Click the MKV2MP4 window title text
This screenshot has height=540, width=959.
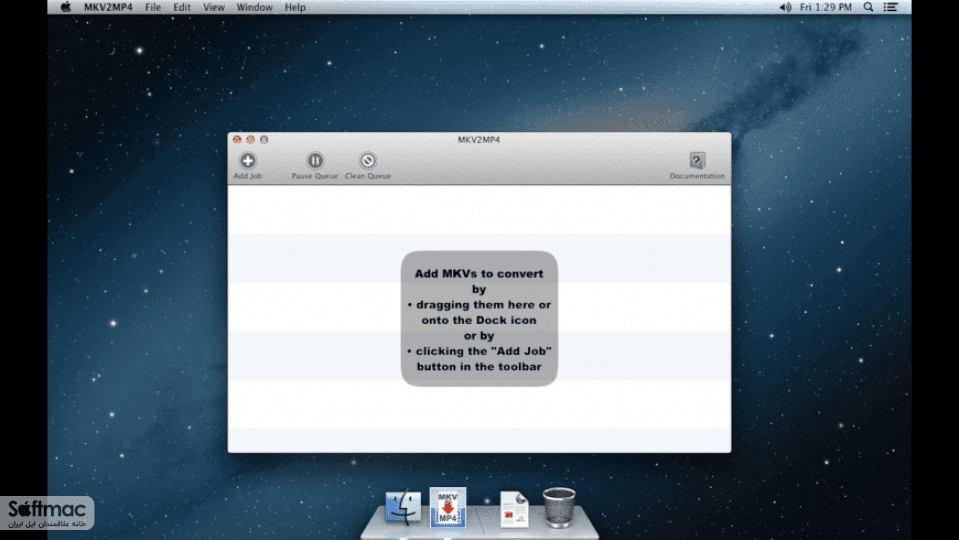pos(479,140)
